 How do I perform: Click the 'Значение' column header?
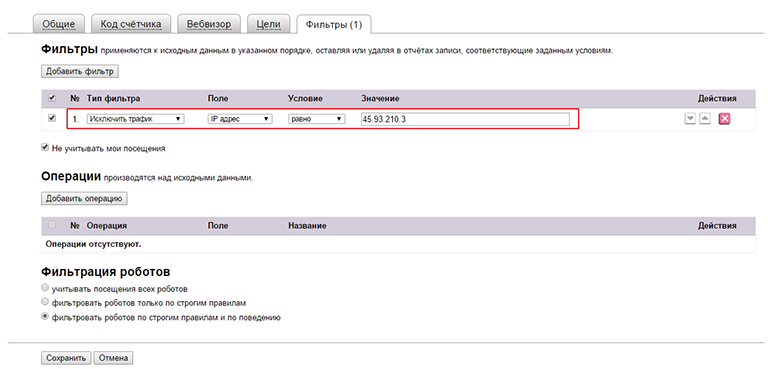(x=380, y=98)
